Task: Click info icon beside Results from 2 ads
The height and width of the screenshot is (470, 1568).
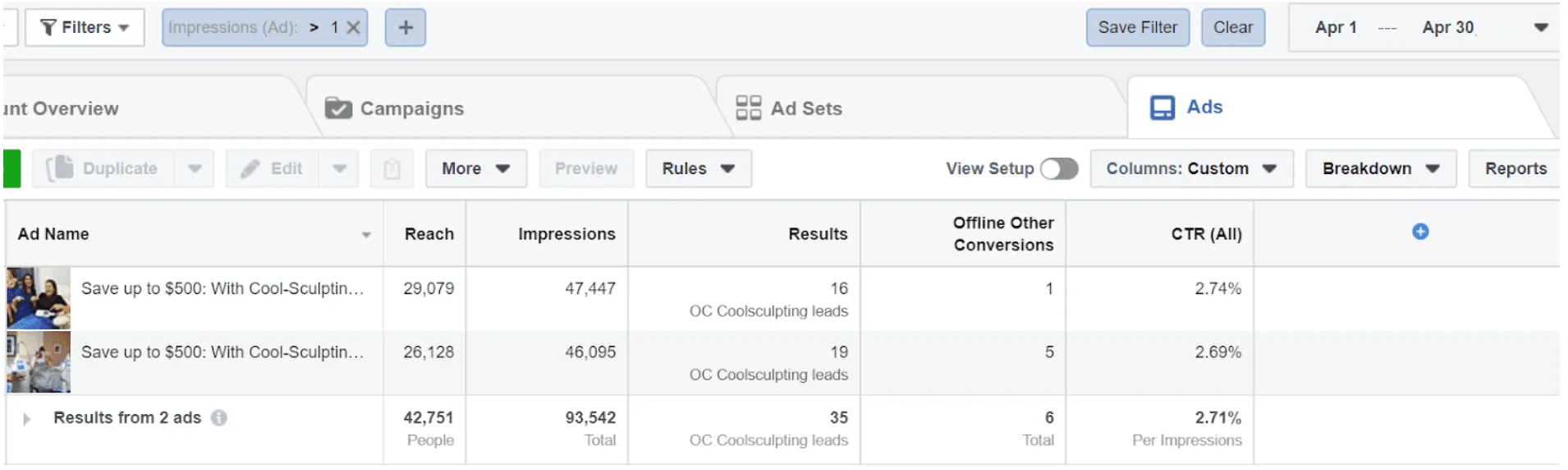Action: tap(218, 417)
